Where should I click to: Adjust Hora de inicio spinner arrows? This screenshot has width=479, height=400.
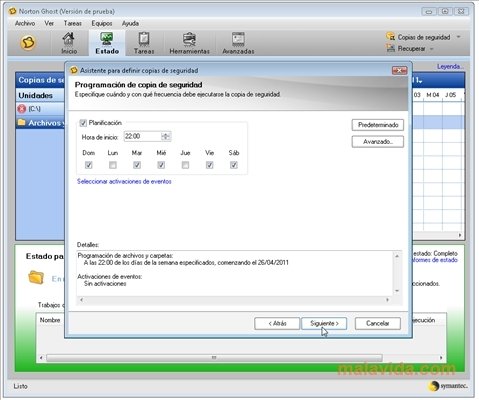166,136
